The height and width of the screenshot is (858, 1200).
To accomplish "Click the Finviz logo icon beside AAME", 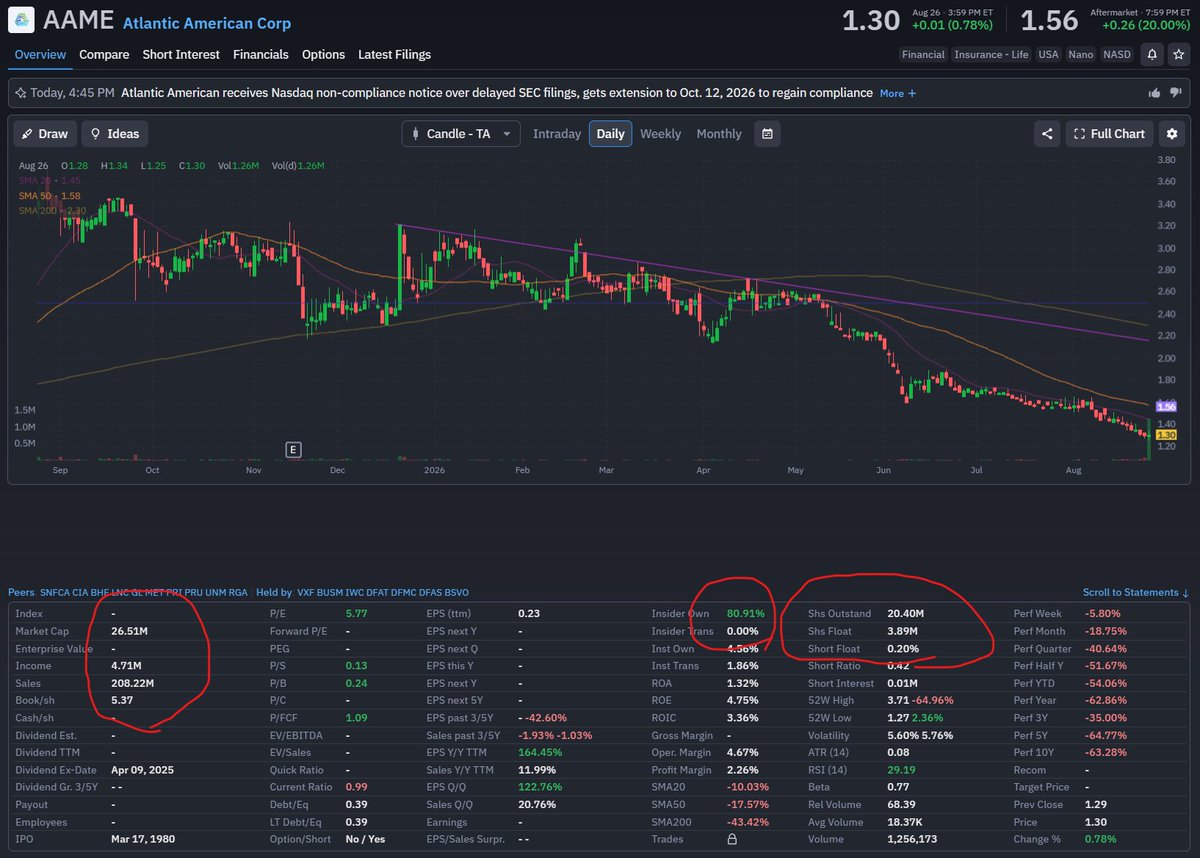I will 21,20.
